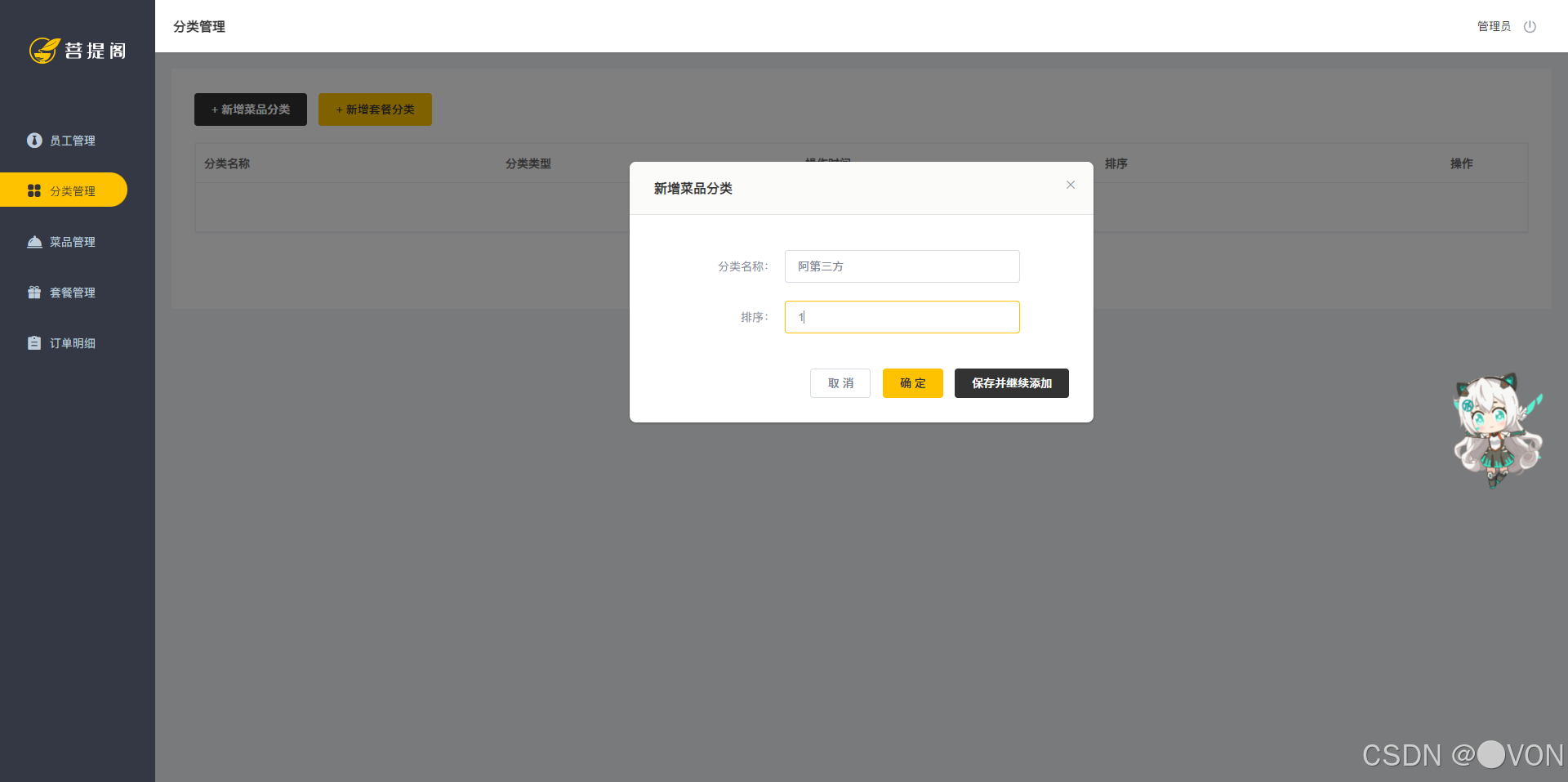Click the 管理员 user label

point(1494,26)
